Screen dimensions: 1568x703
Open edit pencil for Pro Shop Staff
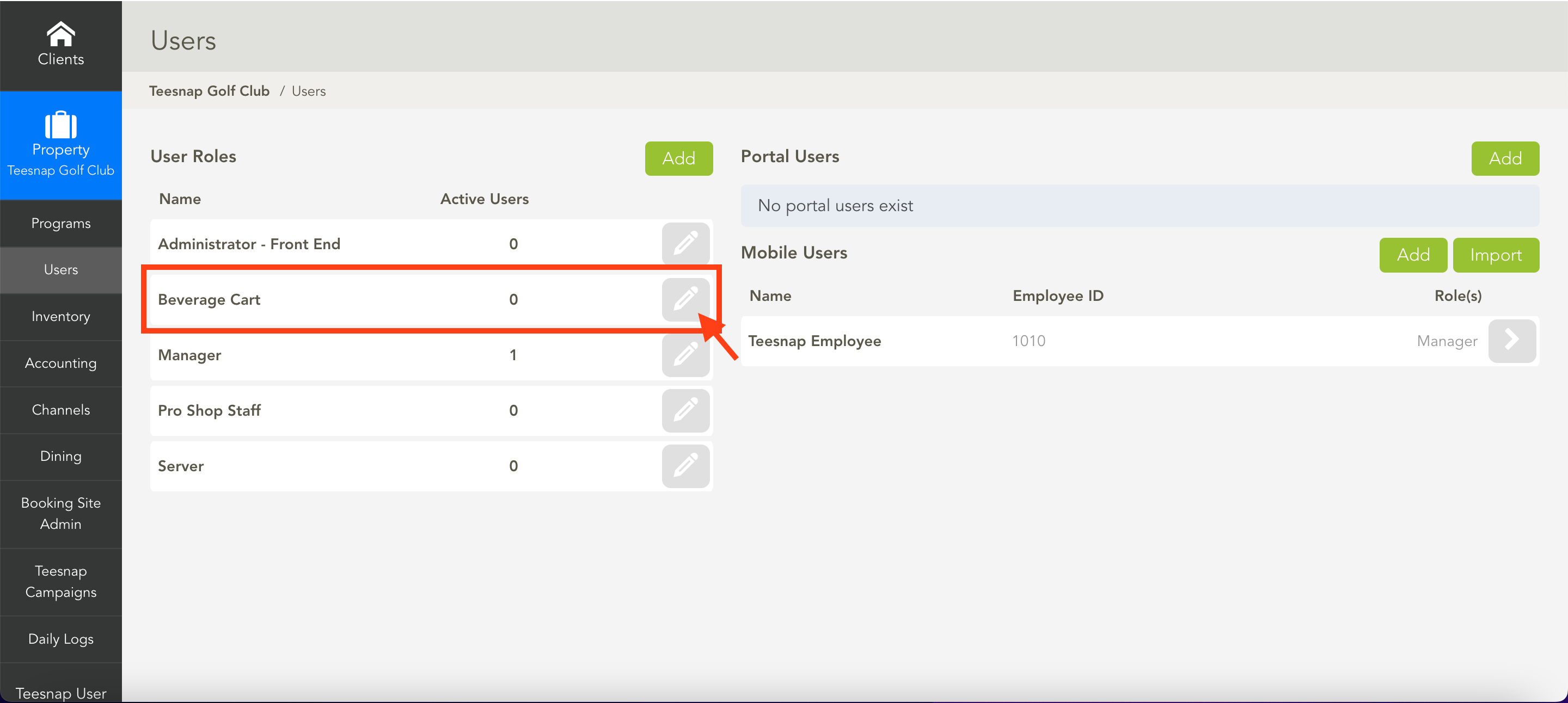685,410
